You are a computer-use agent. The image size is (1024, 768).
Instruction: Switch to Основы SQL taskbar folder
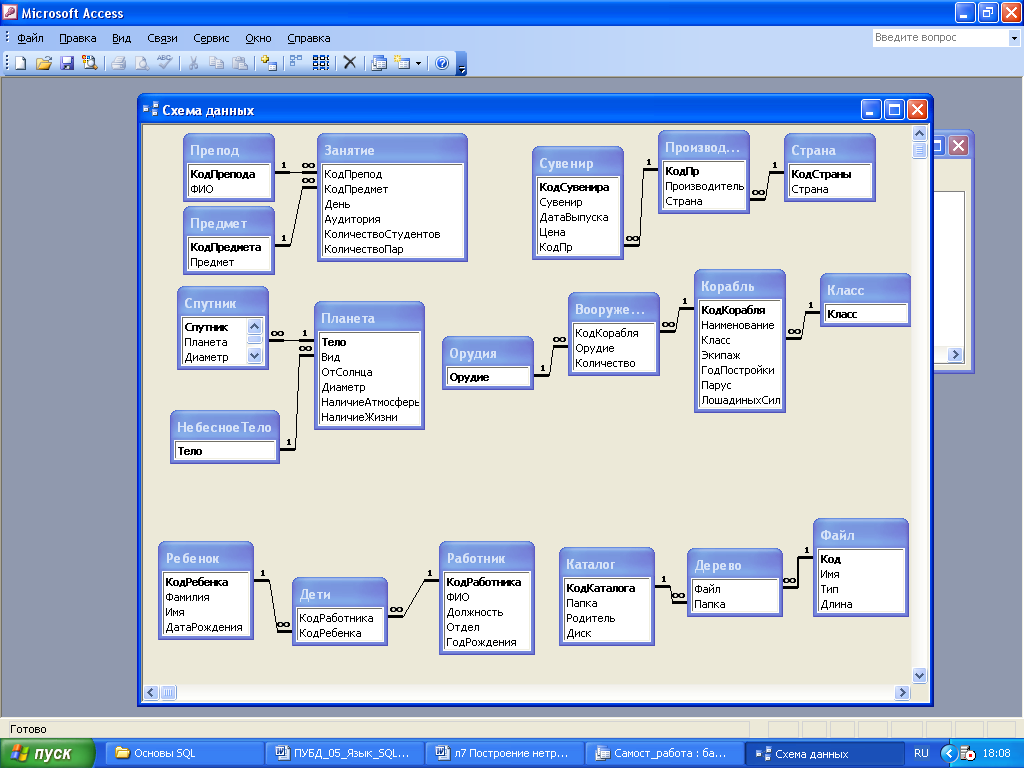pyautogui.click(x=184, y=753)
